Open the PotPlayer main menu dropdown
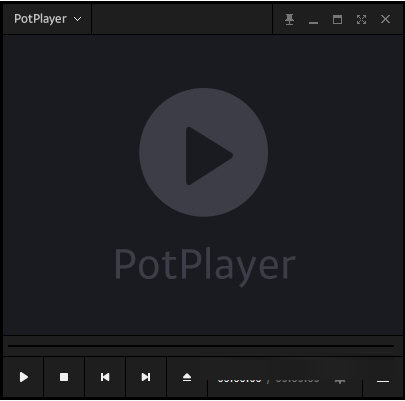Image resolution: width=405 pixels, height=401 pixels. [x=47, y=19]
